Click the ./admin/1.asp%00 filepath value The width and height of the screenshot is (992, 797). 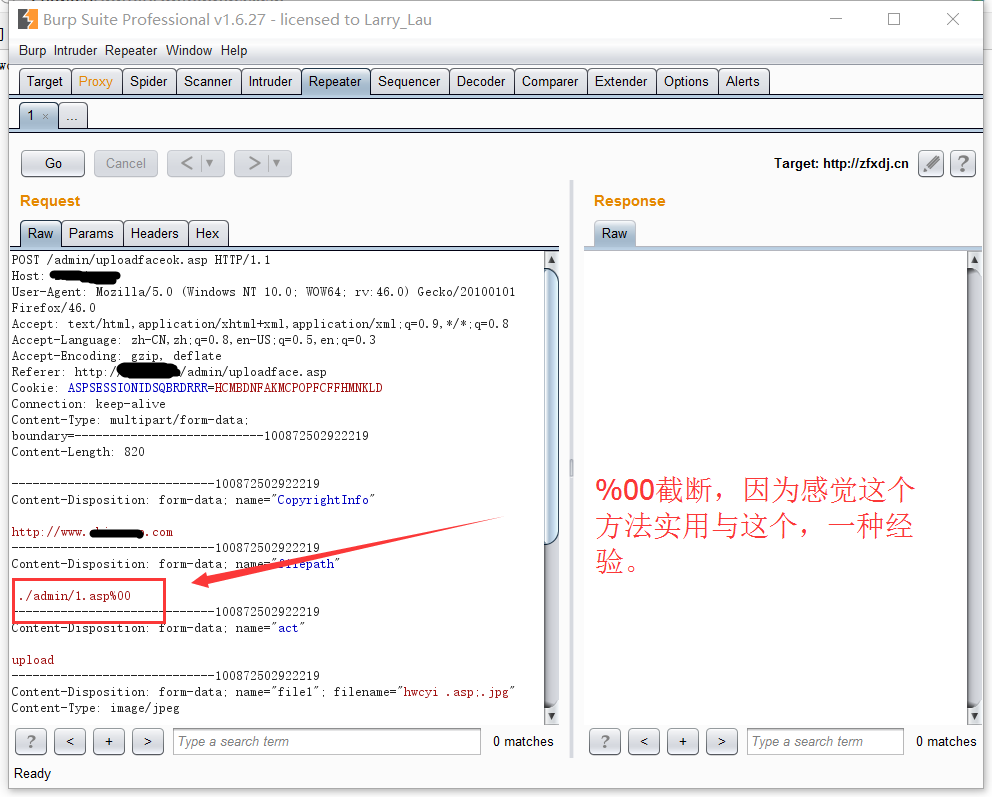click(75, 596)
